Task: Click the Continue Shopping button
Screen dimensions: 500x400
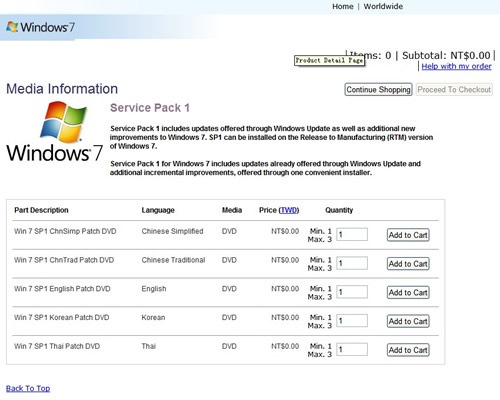Action: (378, 89)
